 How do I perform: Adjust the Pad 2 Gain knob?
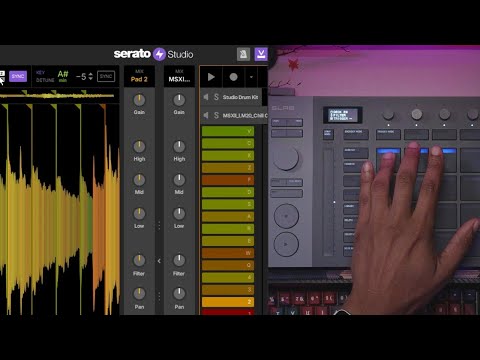point(139,100)
